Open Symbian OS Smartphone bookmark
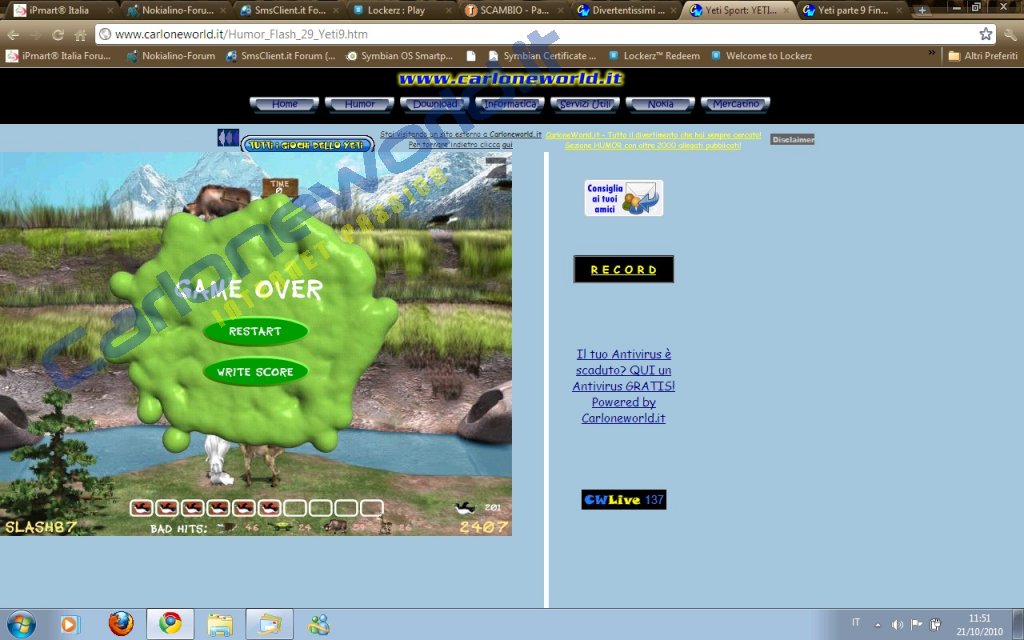 pyautogui.click(x=399, y=56)
